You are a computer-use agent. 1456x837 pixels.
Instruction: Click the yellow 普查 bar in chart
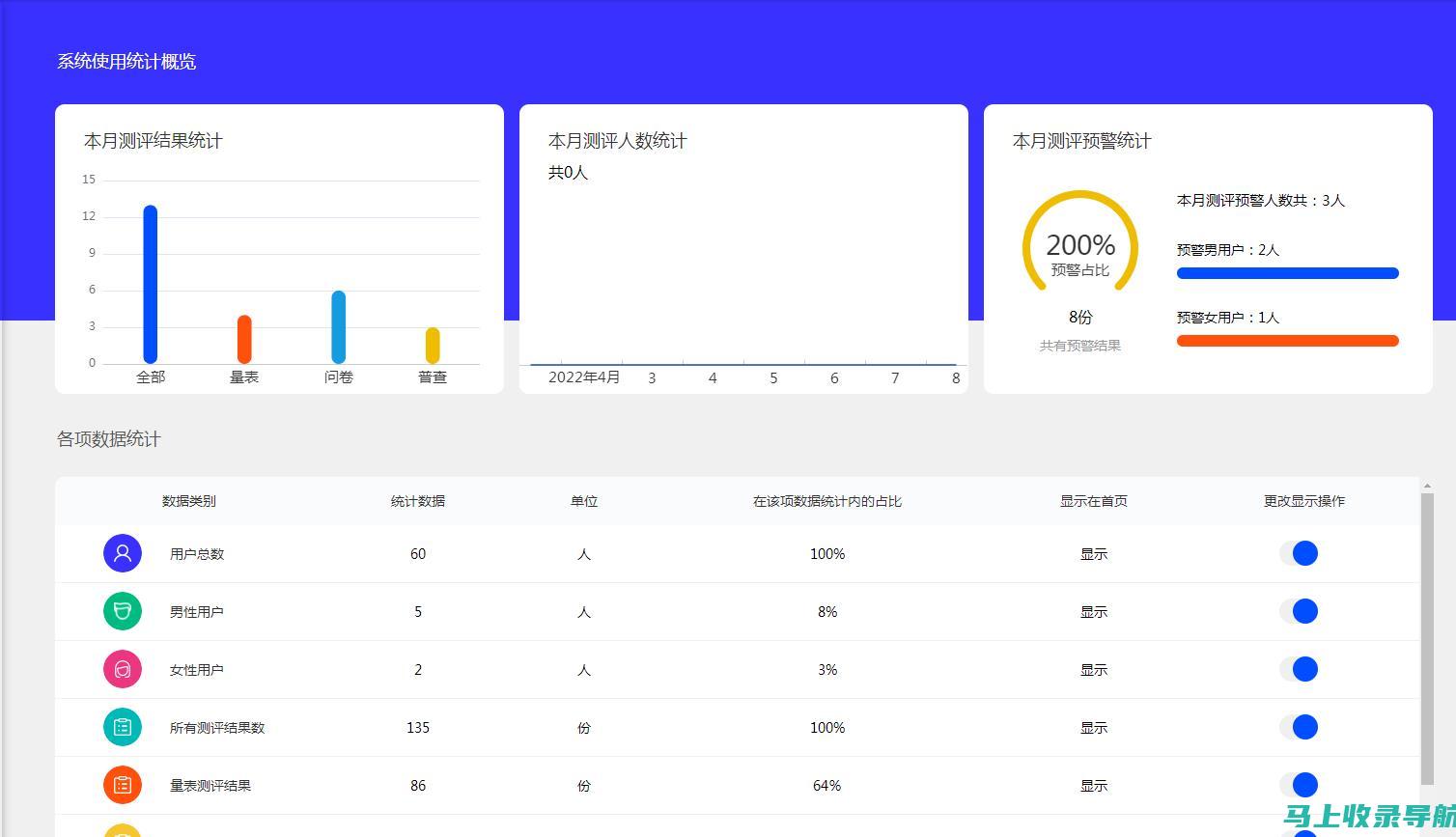433,346
